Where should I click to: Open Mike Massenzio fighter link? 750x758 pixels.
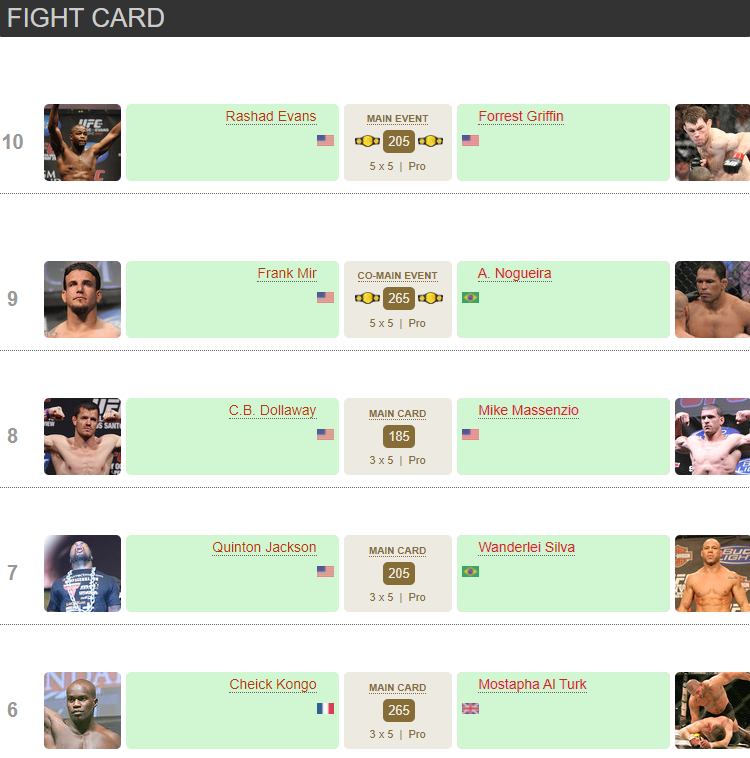coord(528,410)
